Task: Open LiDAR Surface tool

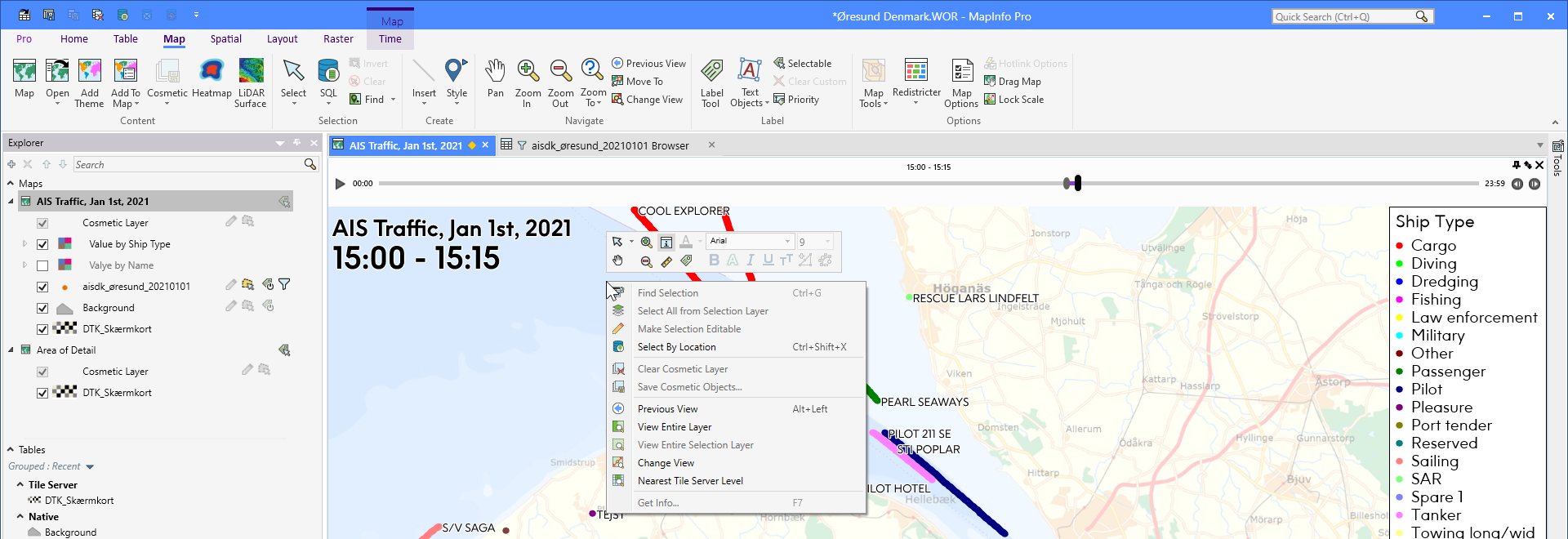Action: pyautogui.click(x=251, y=82)
